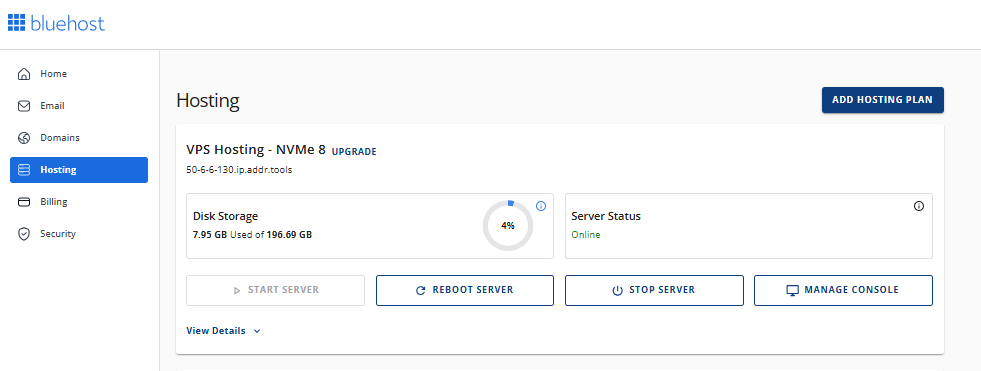
Task: Click the ADD HOSTING PLAN button
Action: tap(882, 100)
